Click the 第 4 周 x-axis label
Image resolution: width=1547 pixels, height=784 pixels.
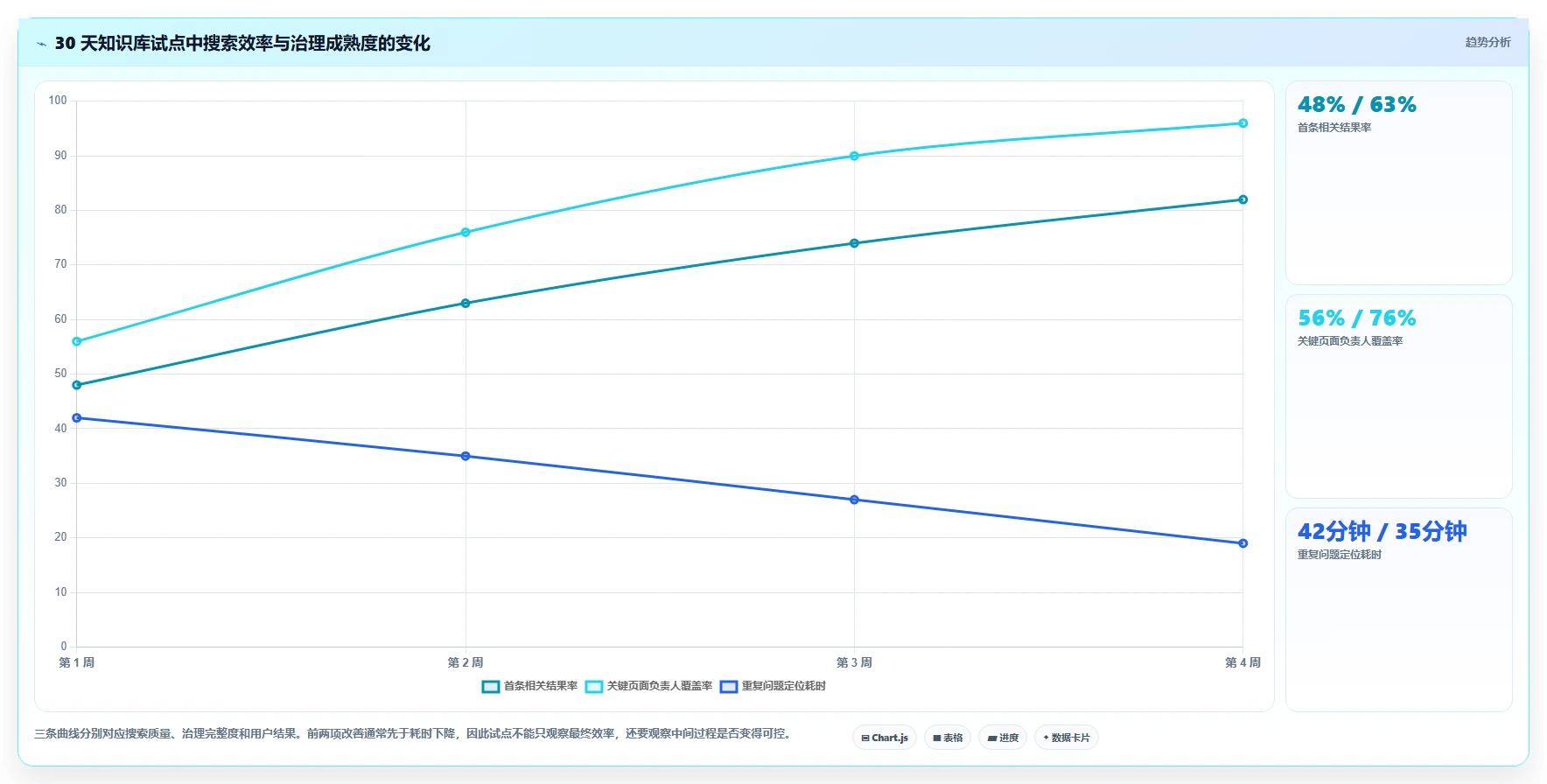click(1242, 662)
